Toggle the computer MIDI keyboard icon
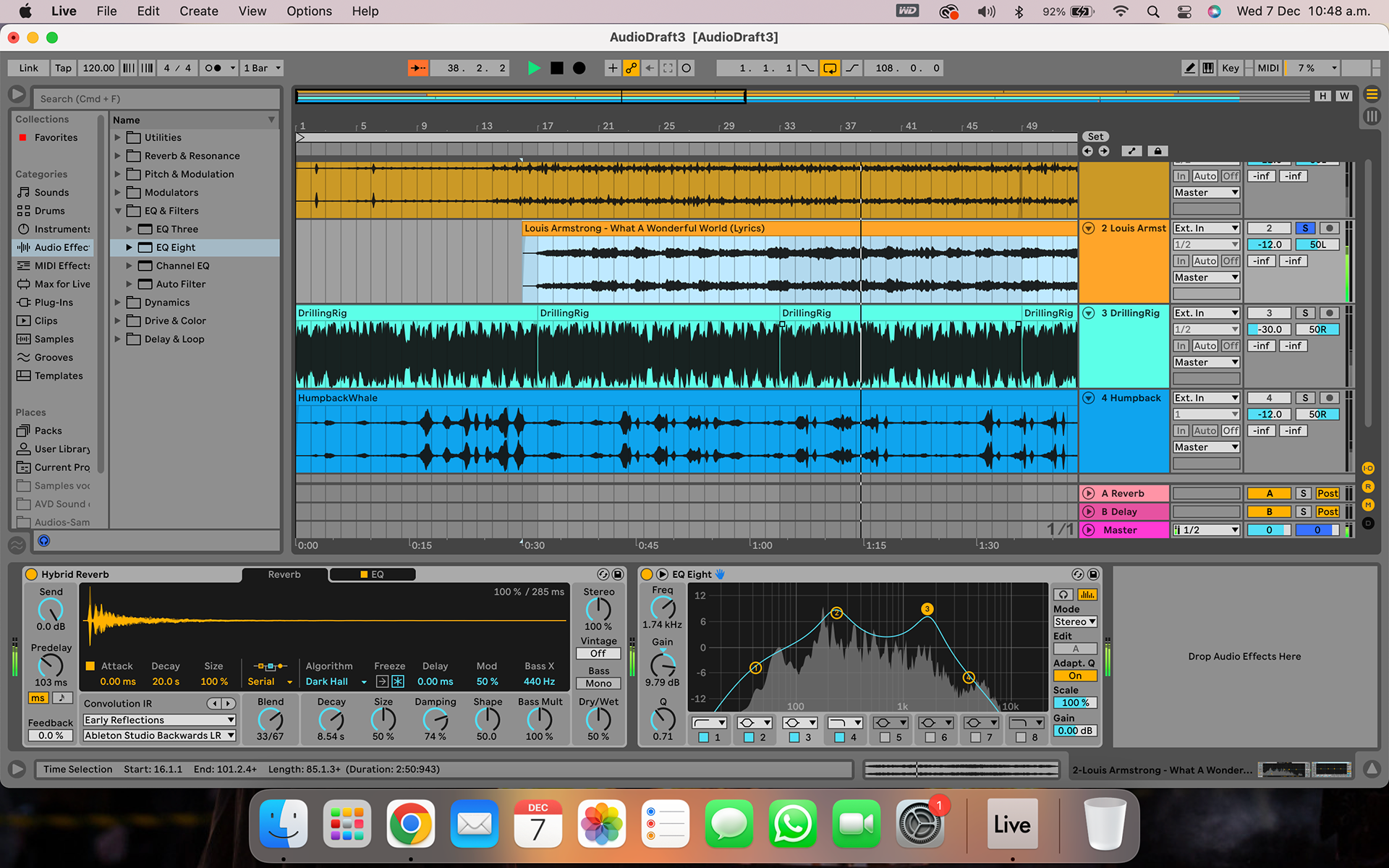The height and width of the screenshot is (868, 1389). point(1208,68)
